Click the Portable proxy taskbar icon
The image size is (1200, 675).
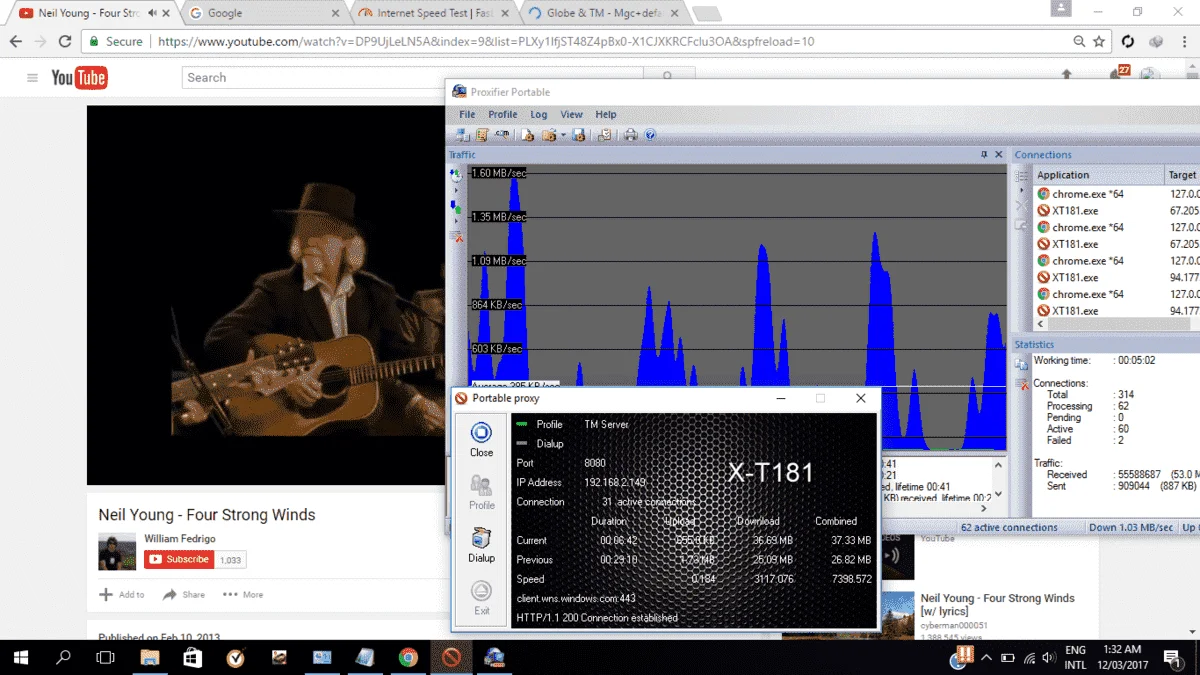pyautogui.click(x=451, y=657)
